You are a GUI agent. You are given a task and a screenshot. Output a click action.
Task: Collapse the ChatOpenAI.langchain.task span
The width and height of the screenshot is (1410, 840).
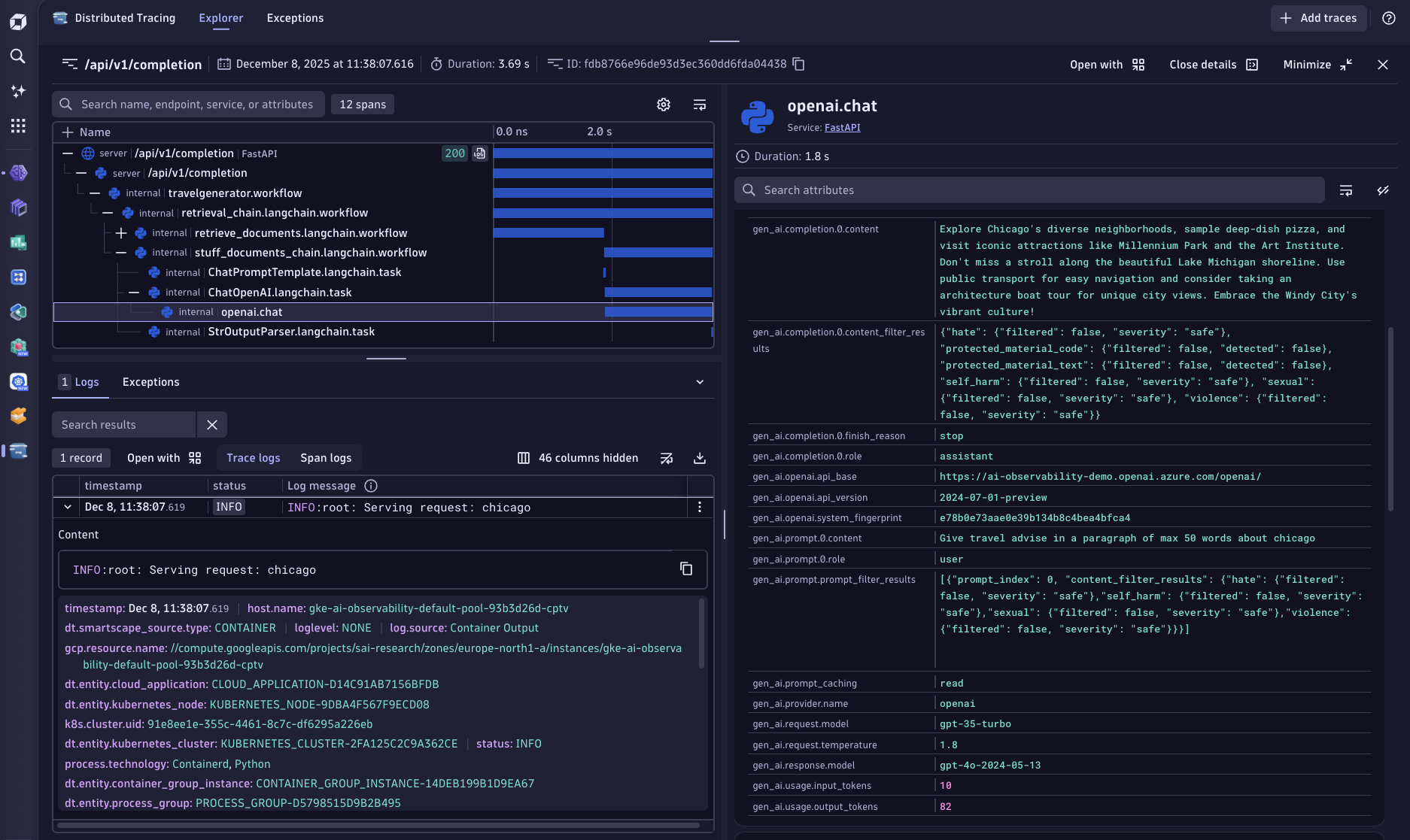pyautogui.click(x=134, y=293)
